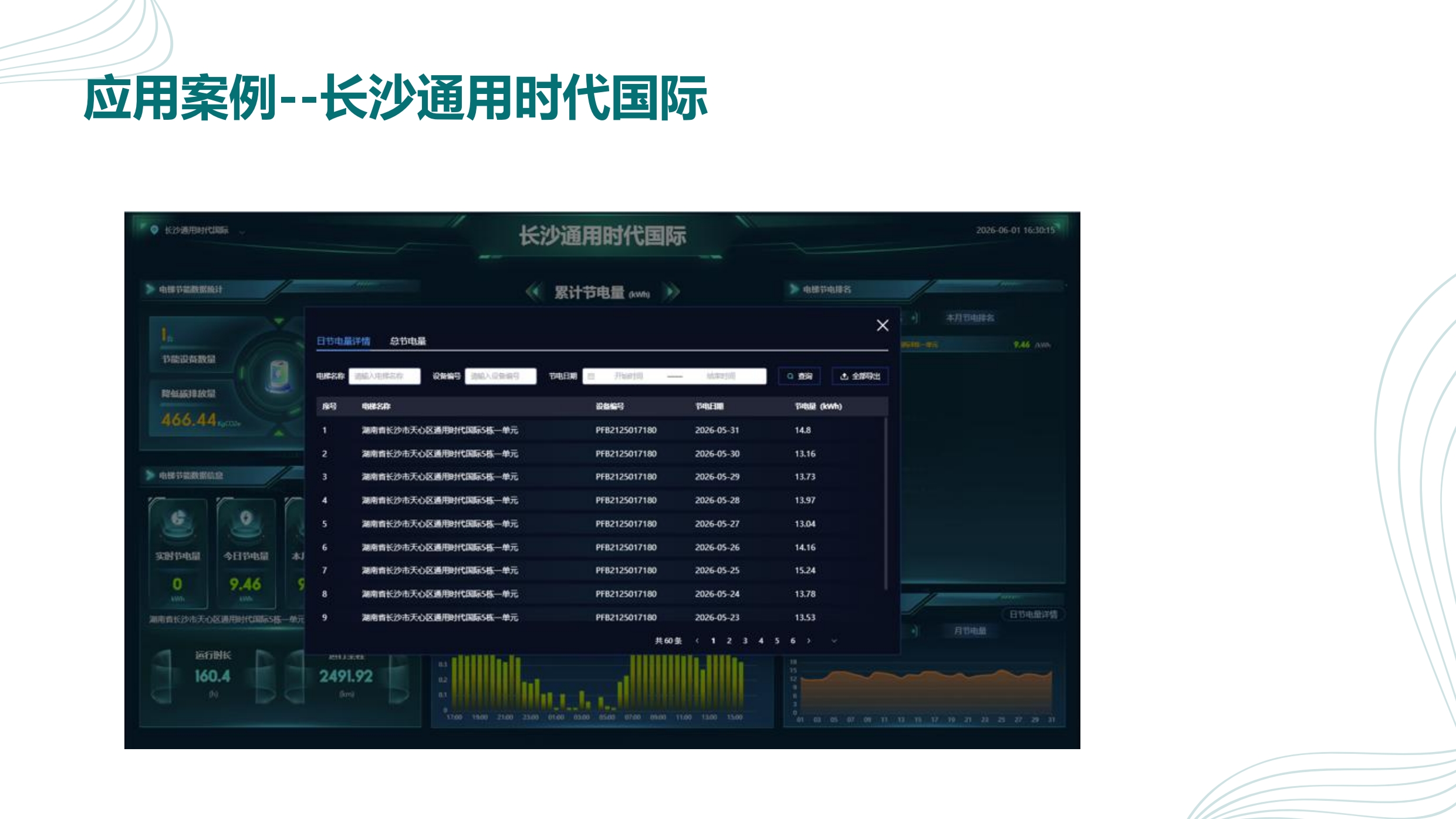Image resolution: width=1456 pixels, height=819 pixels.
Task: Click the 14.16 kWh value cell
Action: pos(805,547)
